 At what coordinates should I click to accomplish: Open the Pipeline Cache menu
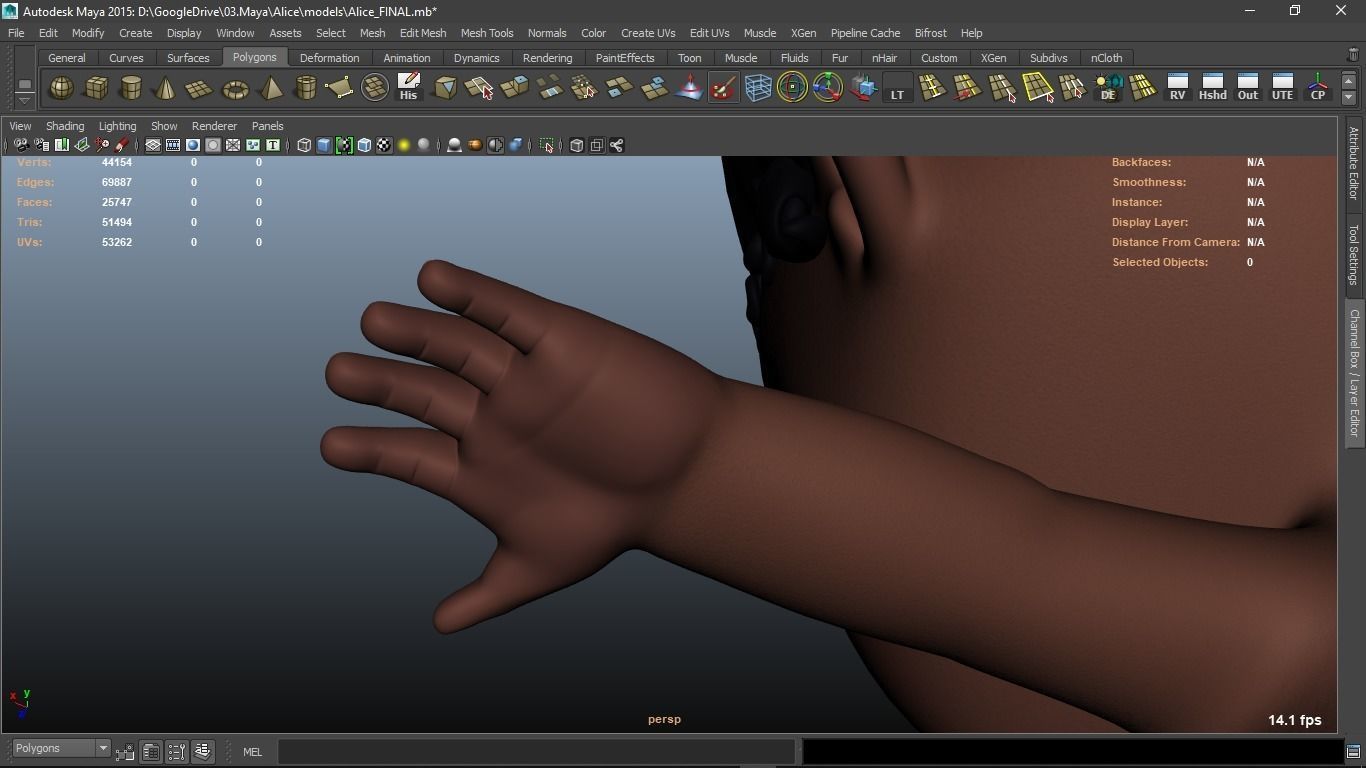click(x=865, y=33)
